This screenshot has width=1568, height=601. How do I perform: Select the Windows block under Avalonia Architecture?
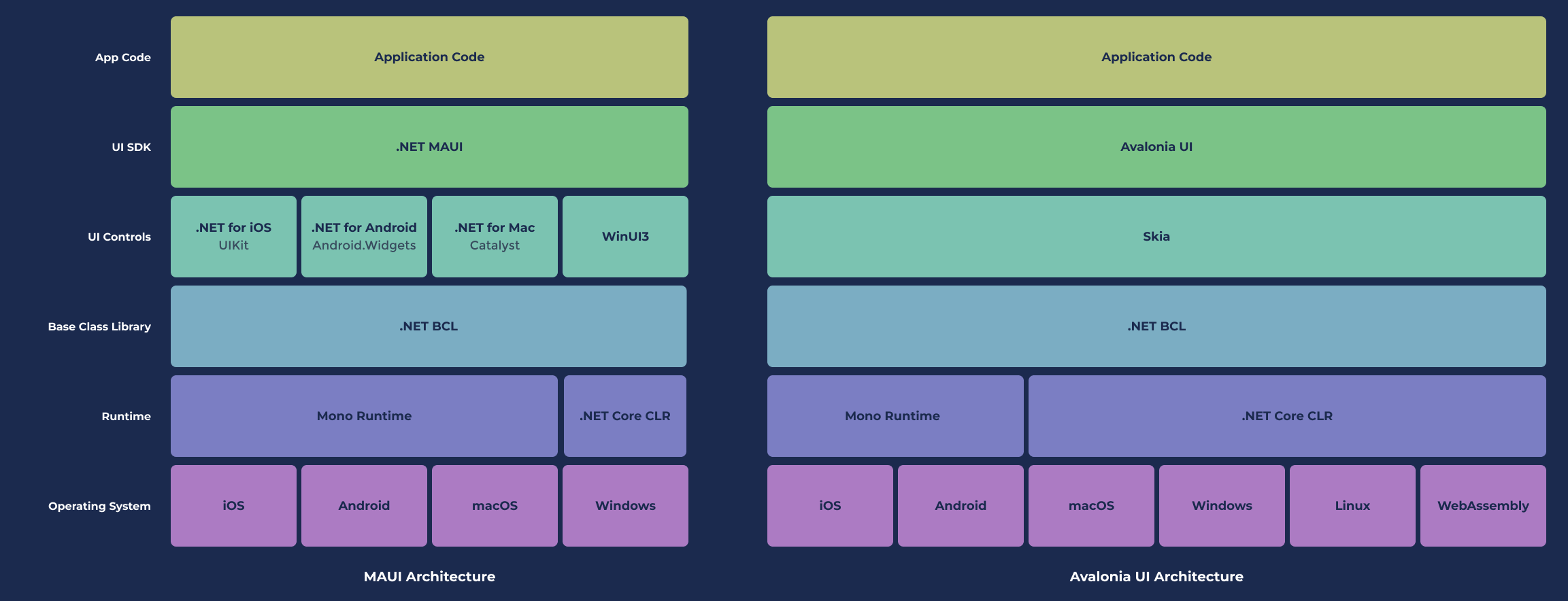click(x=1222, y=506)
